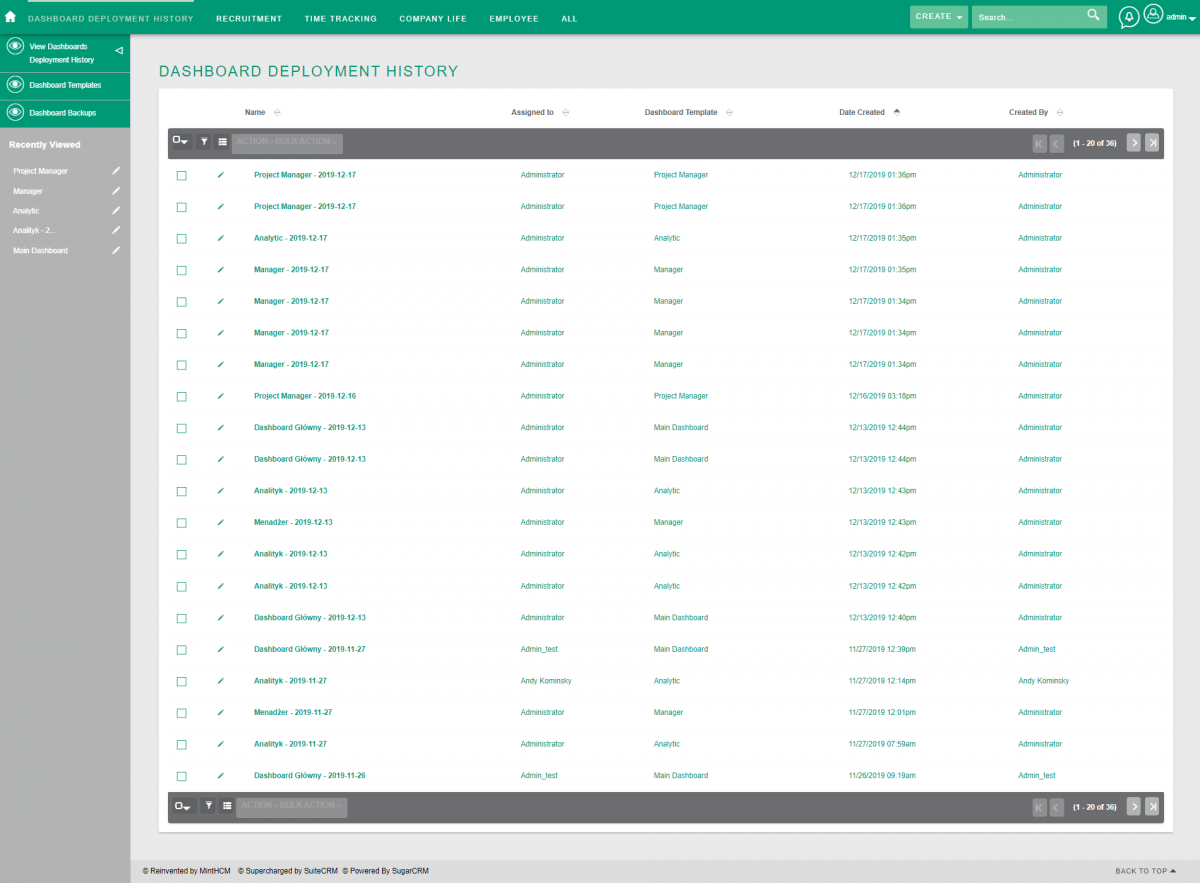Click Back To Top link
The width and height of the screenshot is (1200, 883).
(x=1146, y=871)
